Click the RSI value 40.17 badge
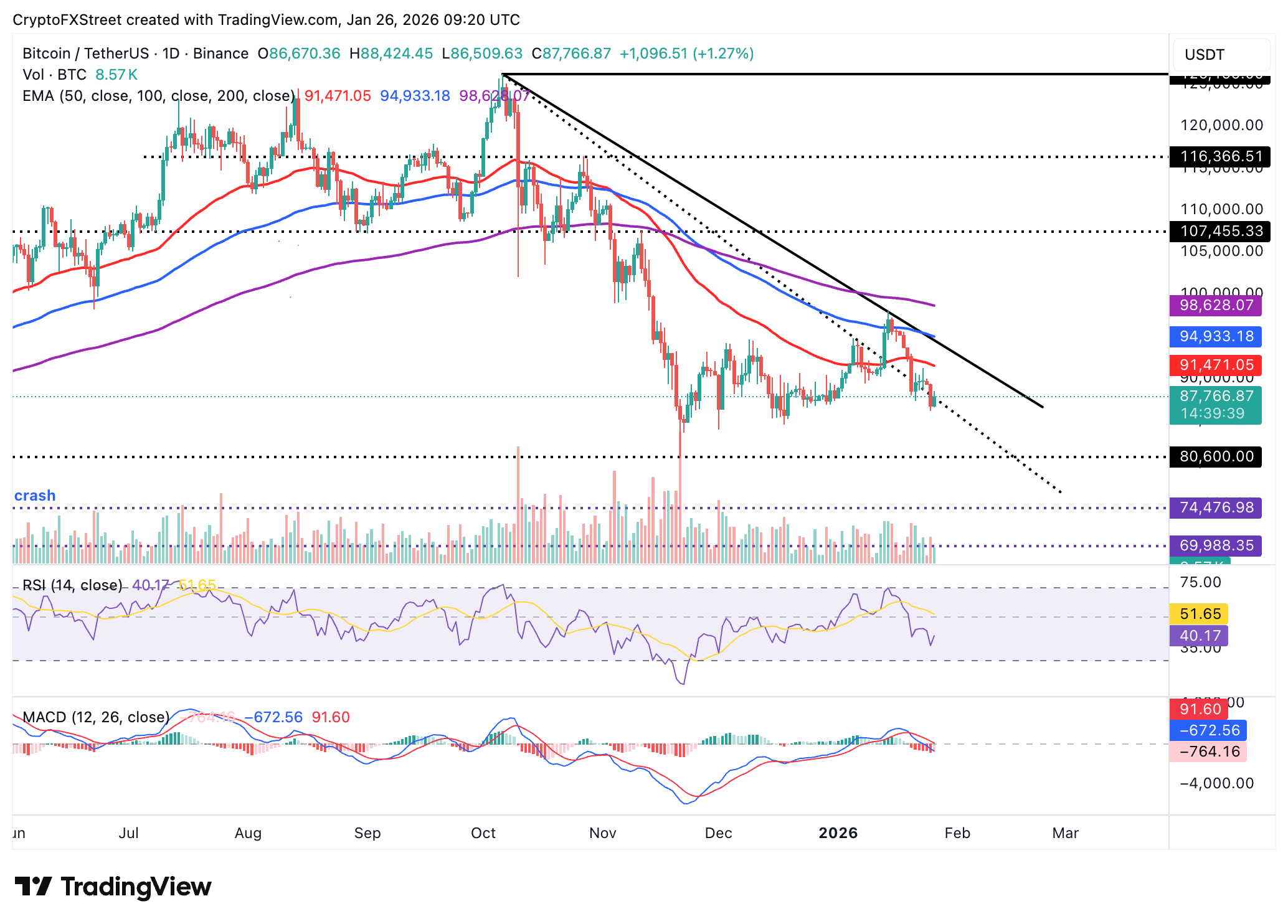 (1199, 636)
